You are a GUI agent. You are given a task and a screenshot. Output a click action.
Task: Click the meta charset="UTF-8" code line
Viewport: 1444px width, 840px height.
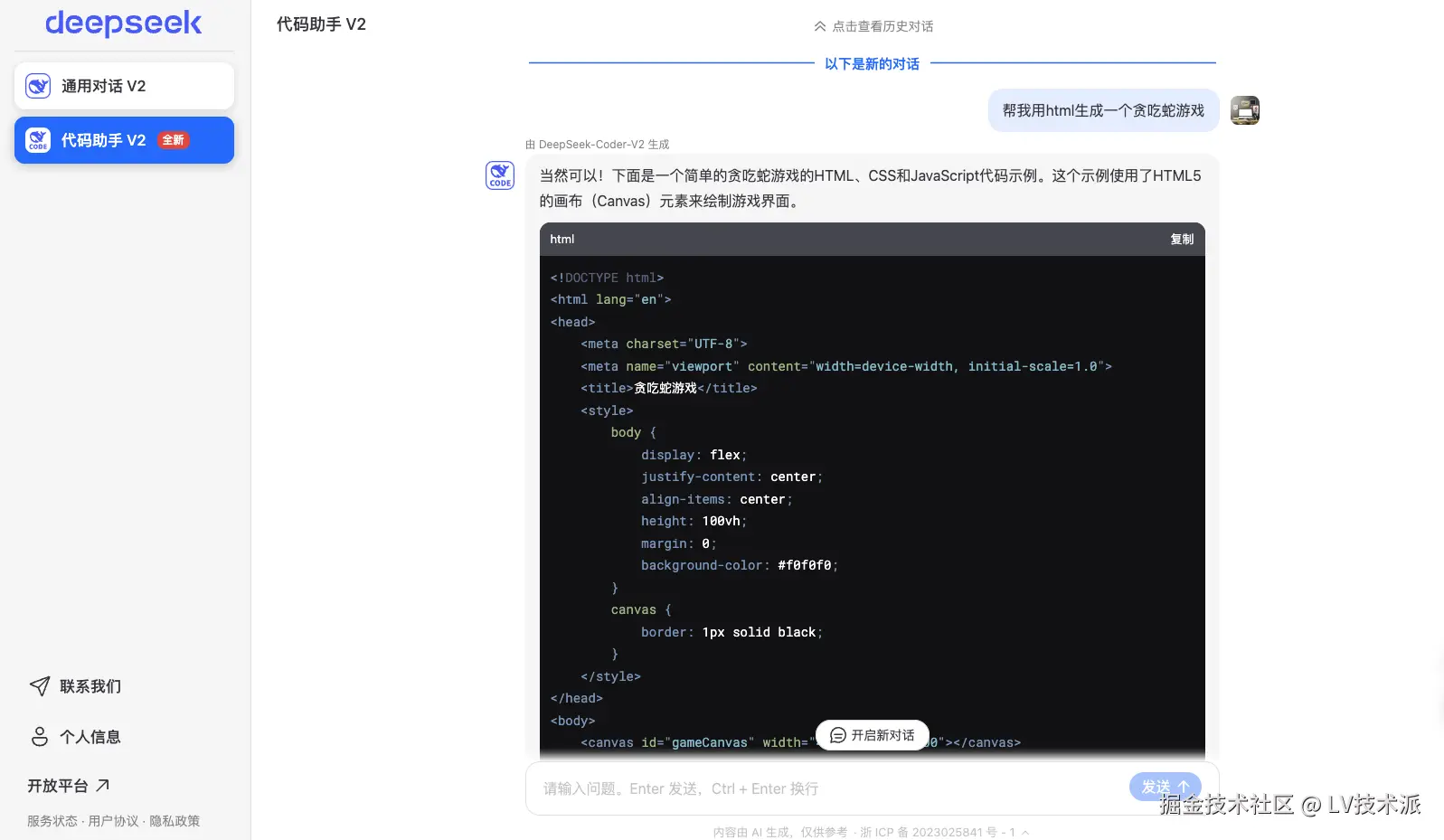664,344
